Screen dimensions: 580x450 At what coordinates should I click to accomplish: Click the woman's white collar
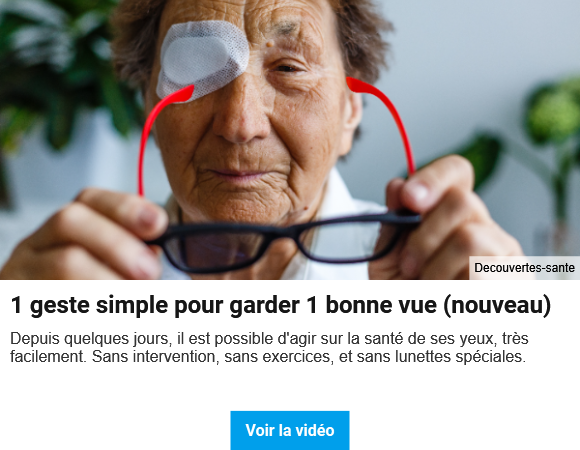(333, 207)
